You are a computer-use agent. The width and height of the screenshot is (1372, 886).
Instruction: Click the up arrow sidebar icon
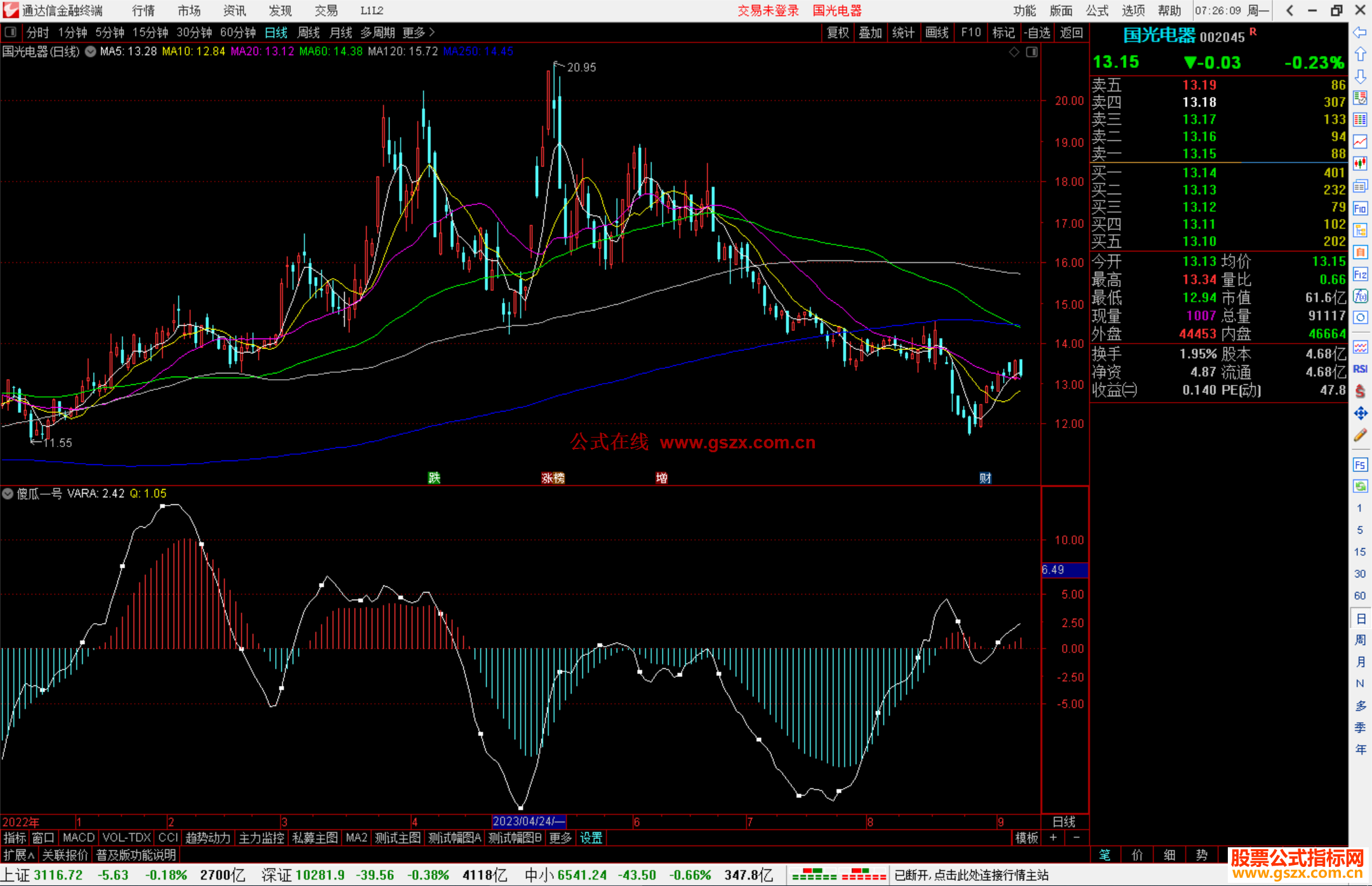point(1360,55)
